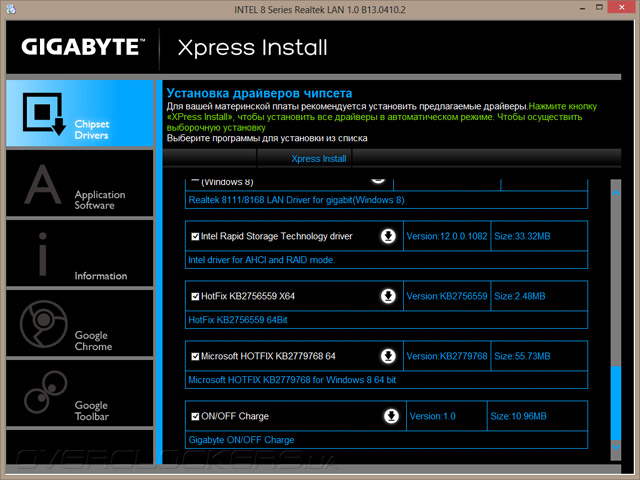Click scrollbar down arrow in driver list
The height and width of the screenshot is (480, 640).
coord(616,447)
